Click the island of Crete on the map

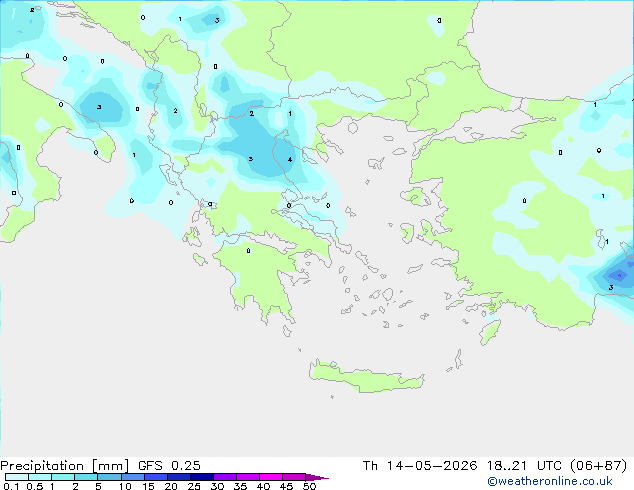366,376
